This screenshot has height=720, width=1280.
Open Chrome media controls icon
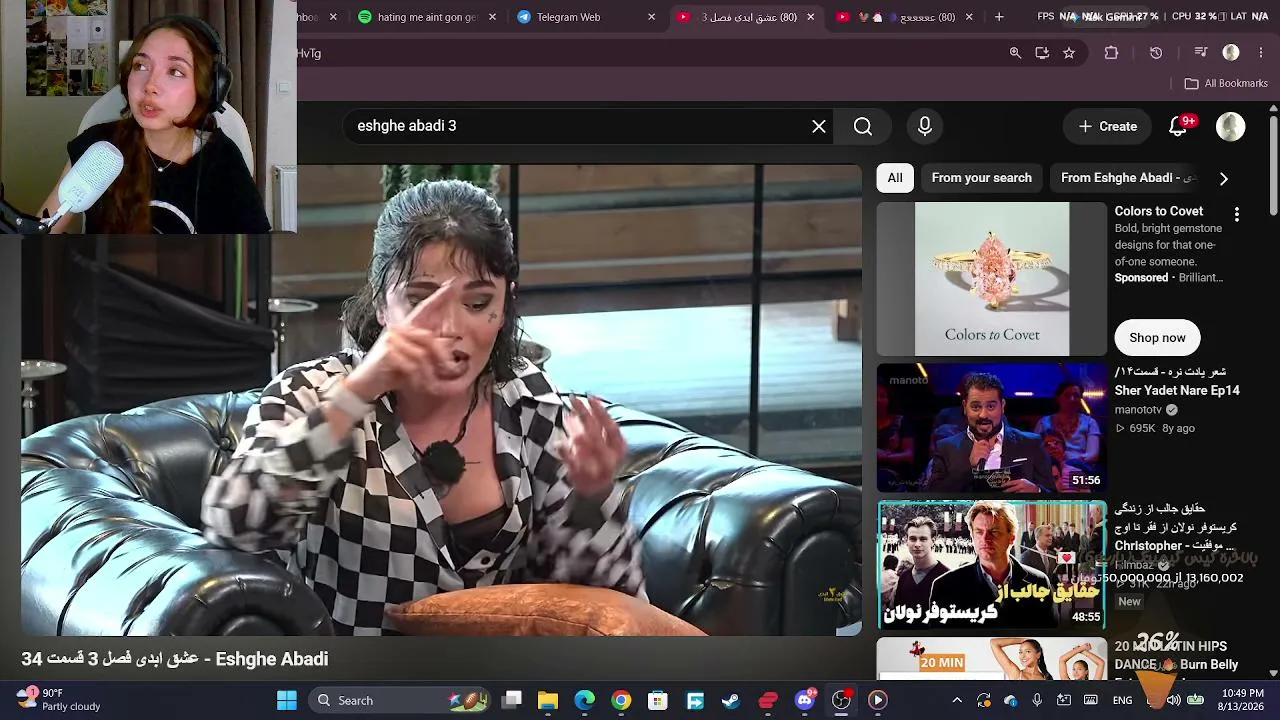tap(1201, 53)
